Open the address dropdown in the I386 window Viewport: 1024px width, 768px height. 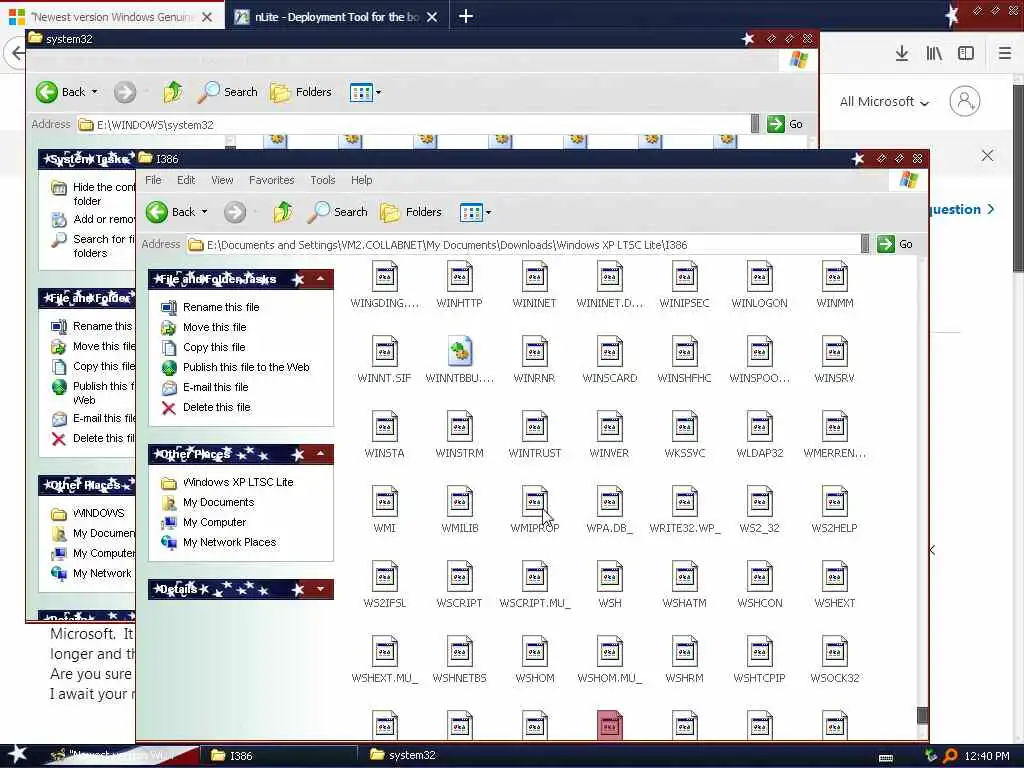pyautogui.click(x=865, y=244)
